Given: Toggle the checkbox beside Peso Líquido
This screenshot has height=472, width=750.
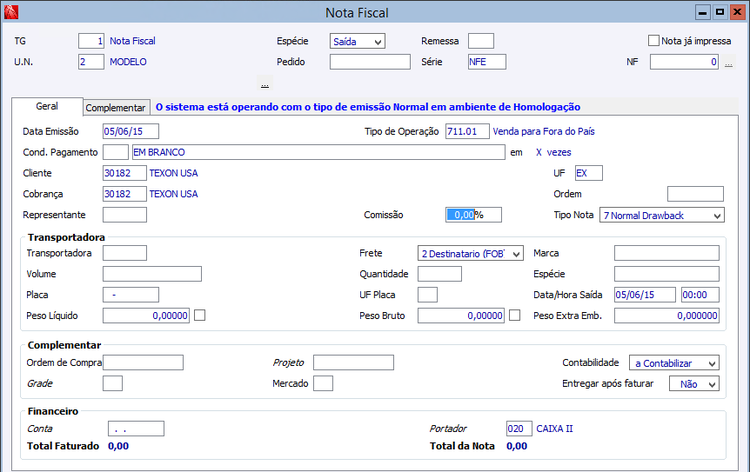Looking at the screenshot, I should pyautogui.click(x=200, y=316).
